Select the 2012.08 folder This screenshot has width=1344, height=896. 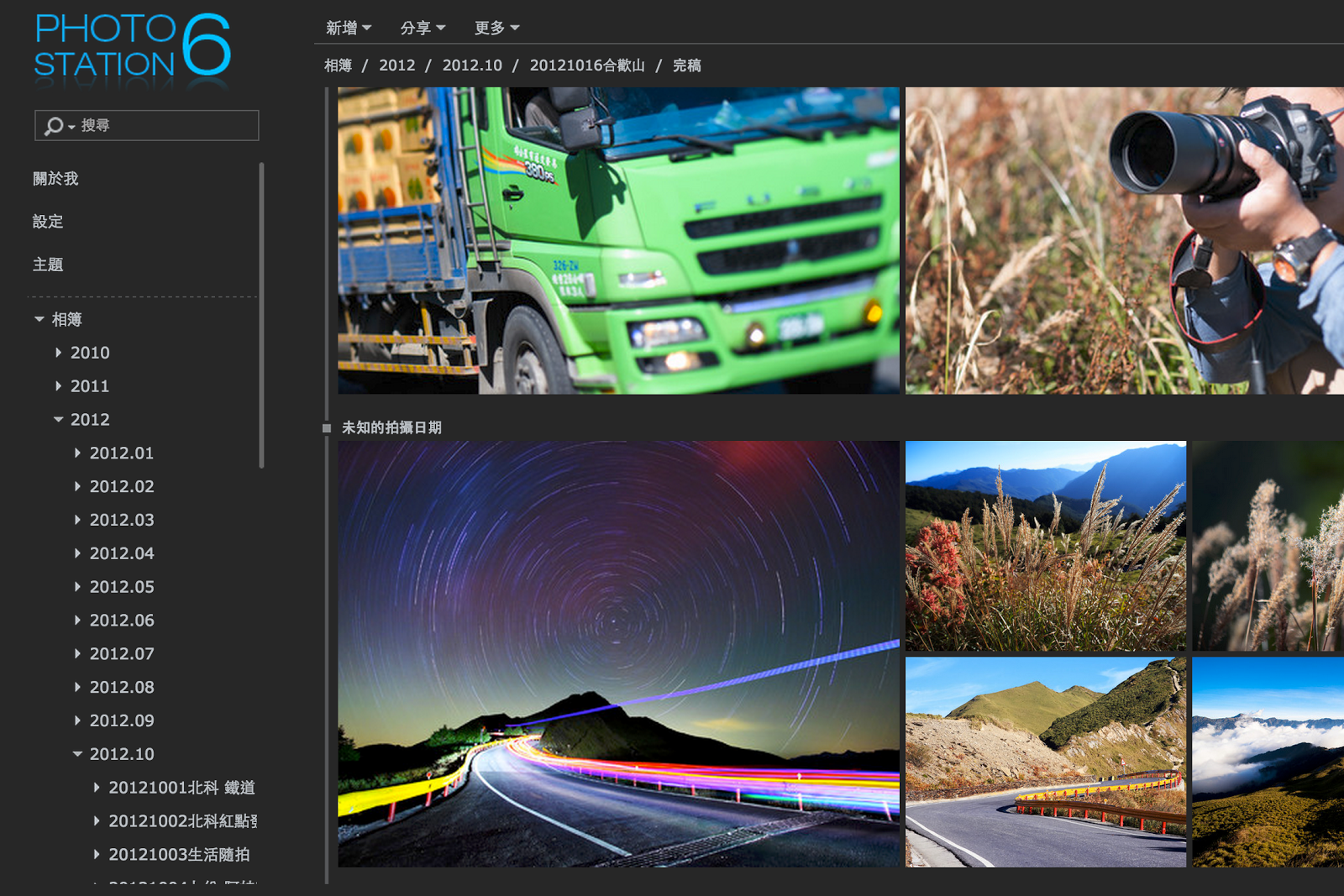click(122, 687)
